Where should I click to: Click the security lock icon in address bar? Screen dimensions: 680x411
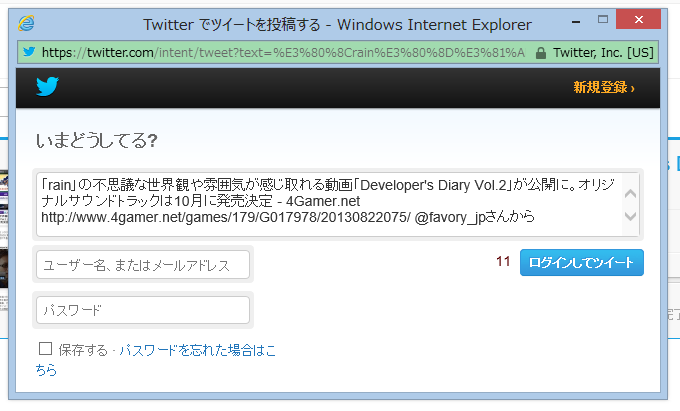point(541,52)
